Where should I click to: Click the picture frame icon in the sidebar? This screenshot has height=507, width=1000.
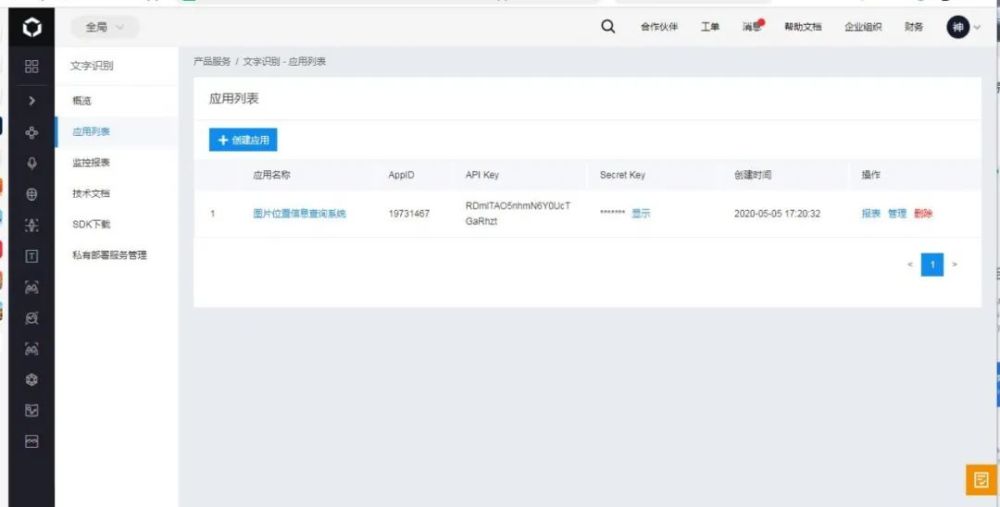coord(32,410)
